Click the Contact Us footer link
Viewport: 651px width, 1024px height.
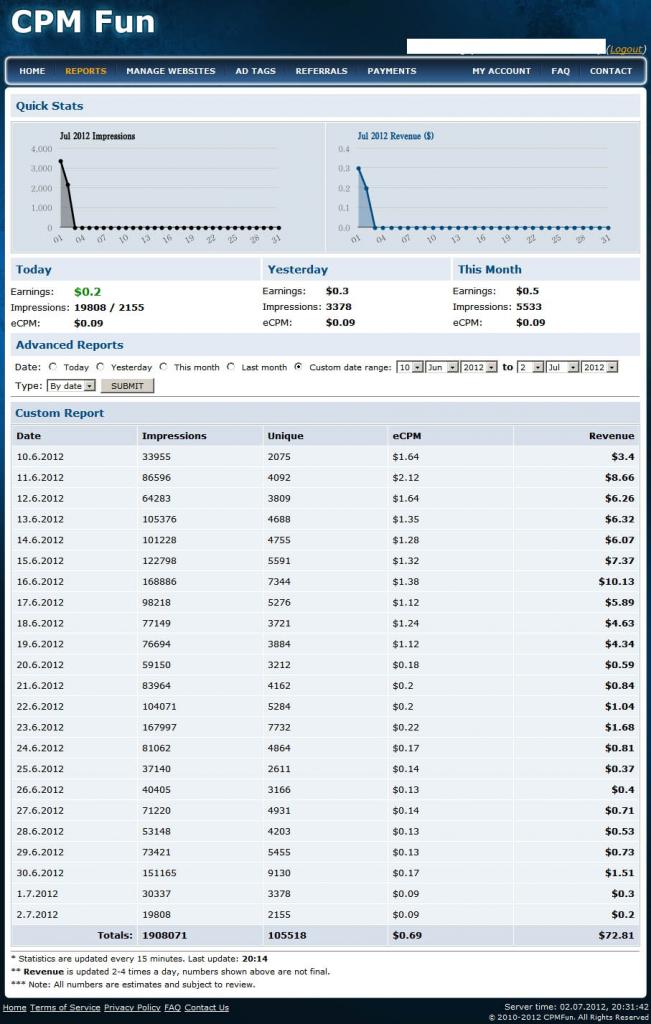point(206,1008)
